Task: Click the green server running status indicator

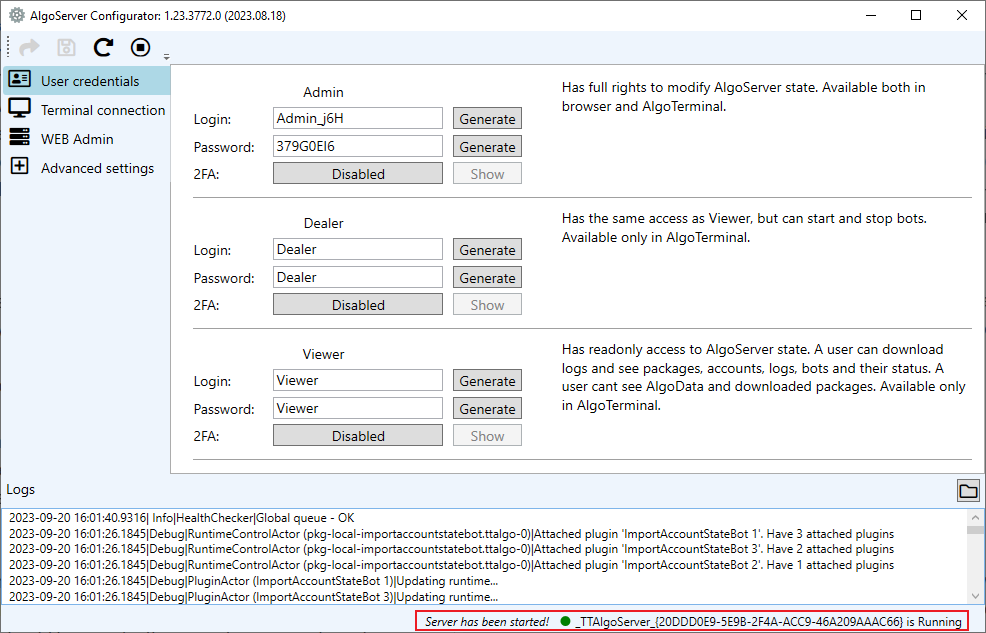Action: (565, 621)
